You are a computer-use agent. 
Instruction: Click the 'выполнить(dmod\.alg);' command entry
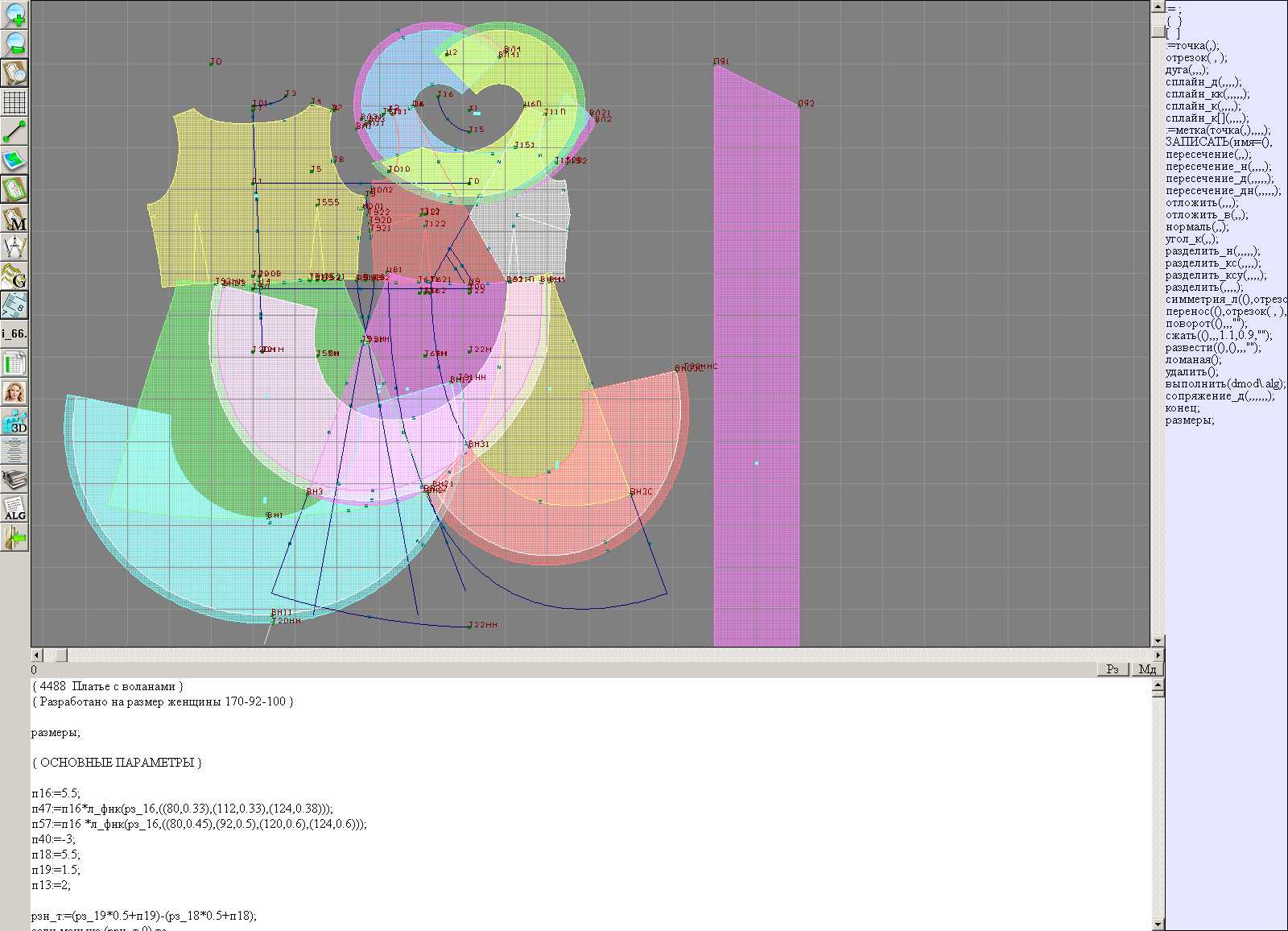click(x=1224, y=384)
